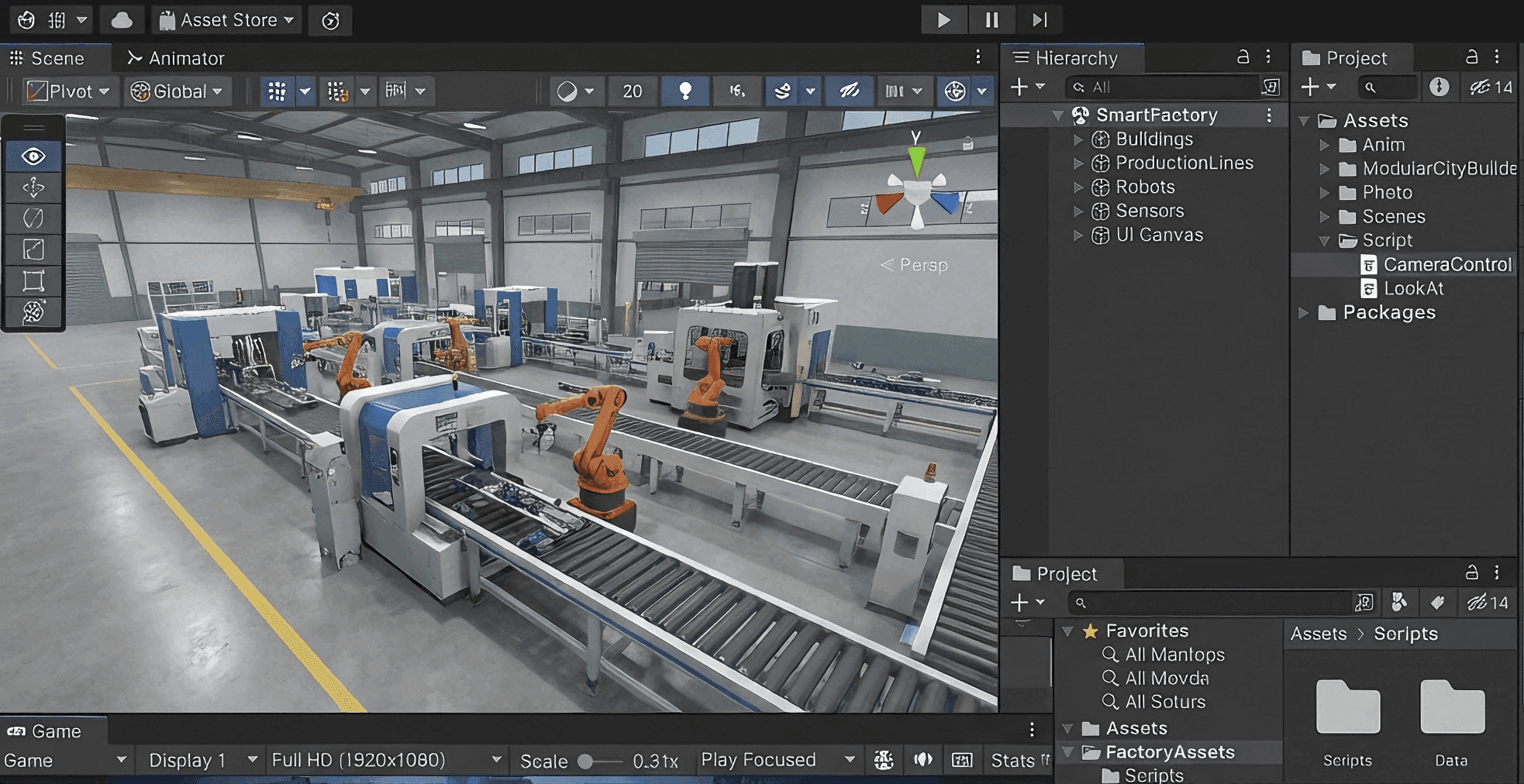
Task: Click the Pause button
Action: point(991,20)
